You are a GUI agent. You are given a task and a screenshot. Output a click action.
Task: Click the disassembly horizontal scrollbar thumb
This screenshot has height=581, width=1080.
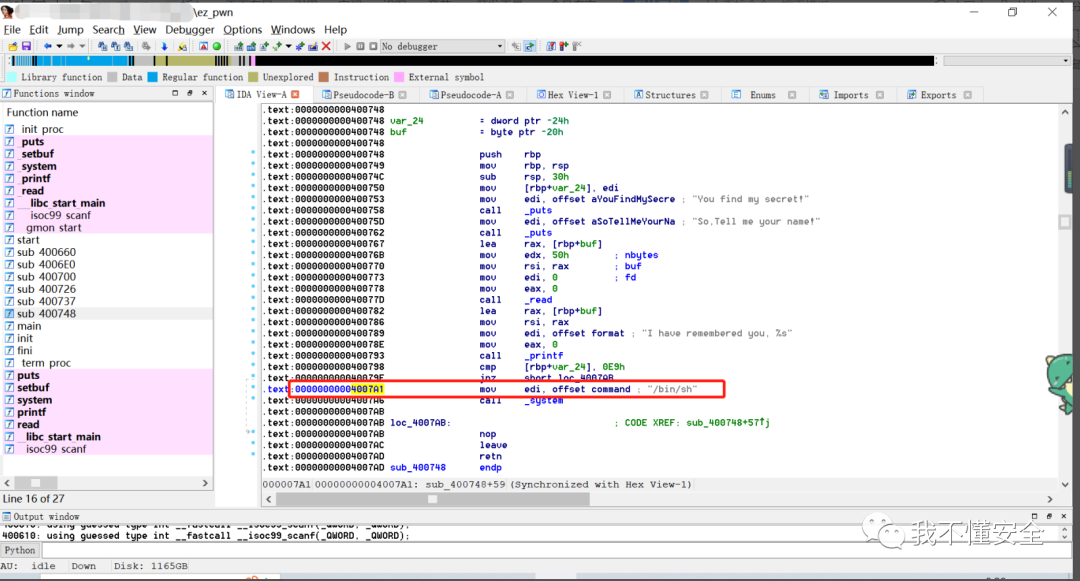pos(432,499)
